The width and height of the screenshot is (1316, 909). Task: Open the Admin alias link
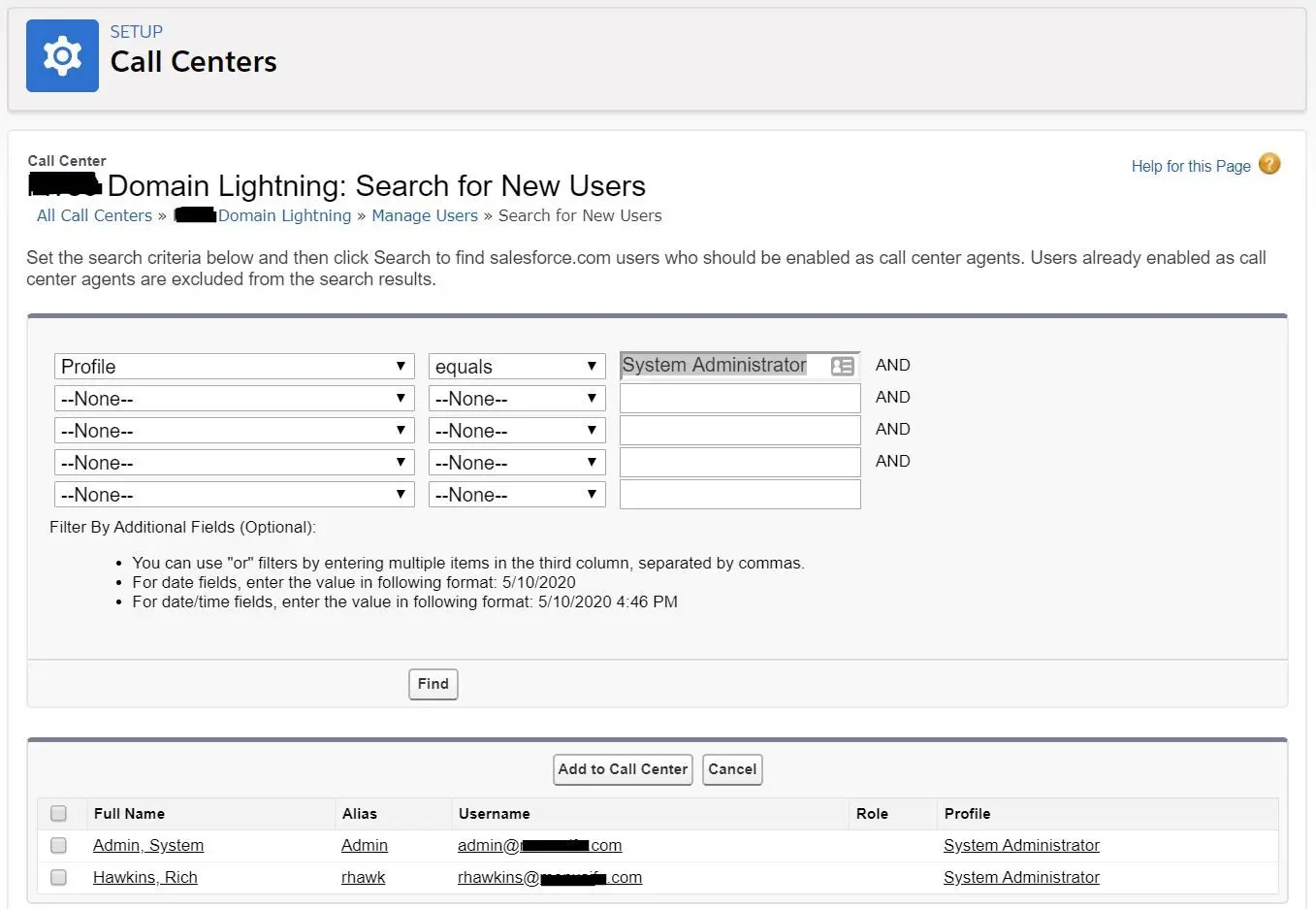(365, 845)
